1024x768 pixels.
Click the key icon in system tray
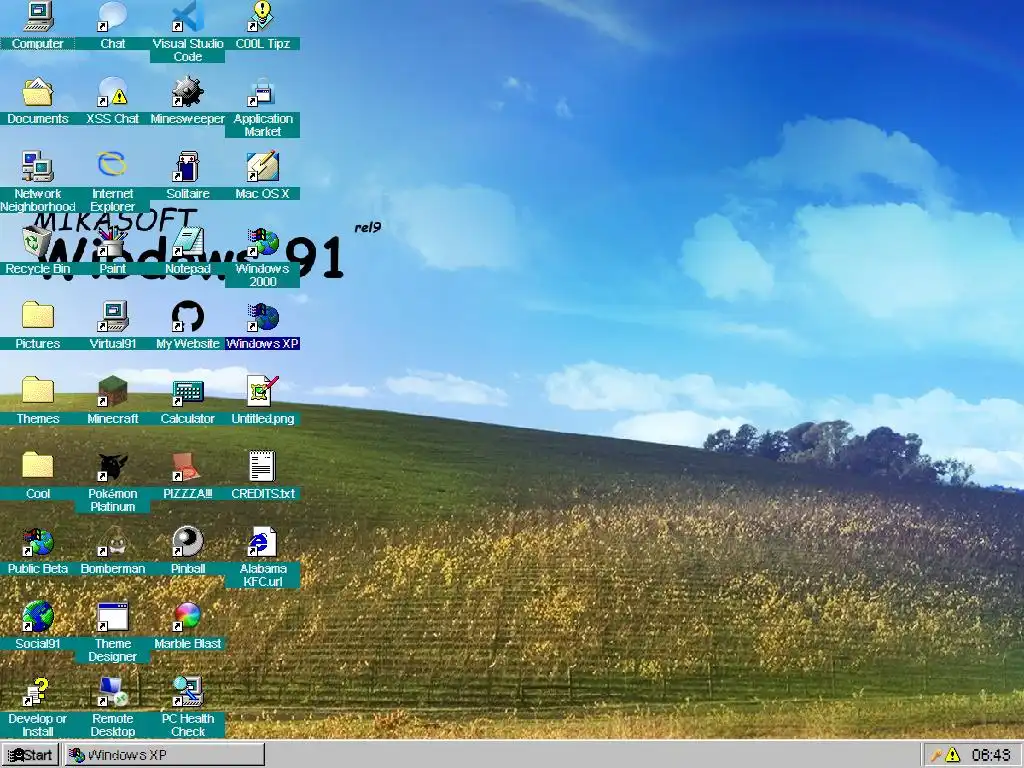coord(936,755)
